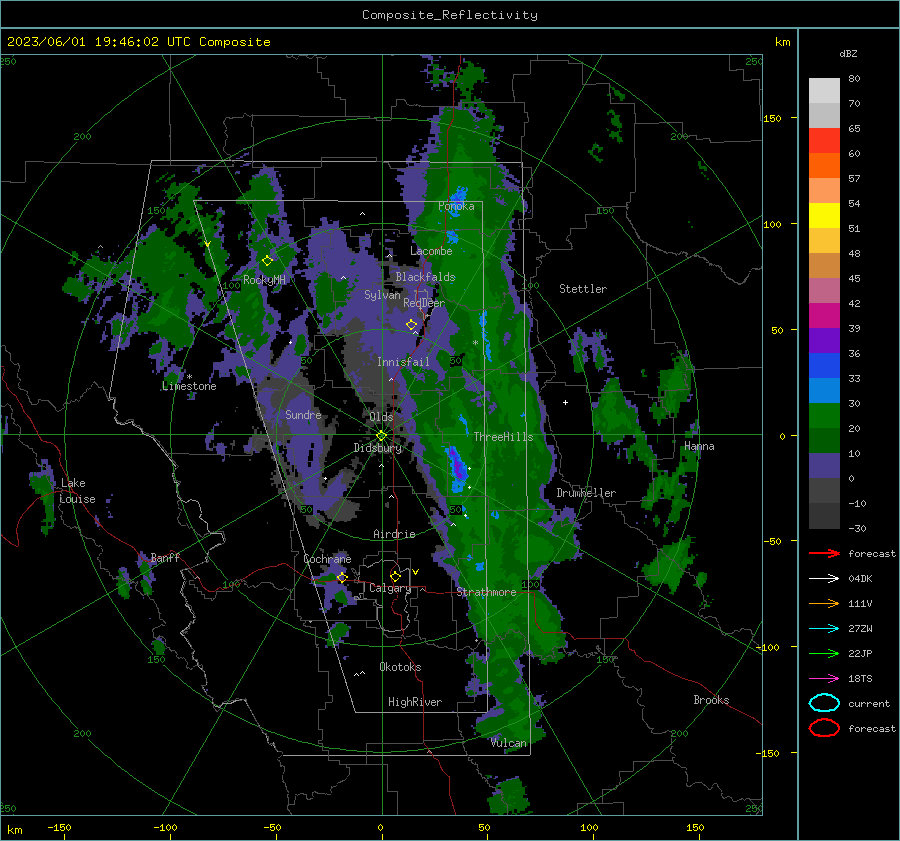Select the 36 dBZ blue color swatch
This screenshot has width=900, height=841.
coord(824,365)
